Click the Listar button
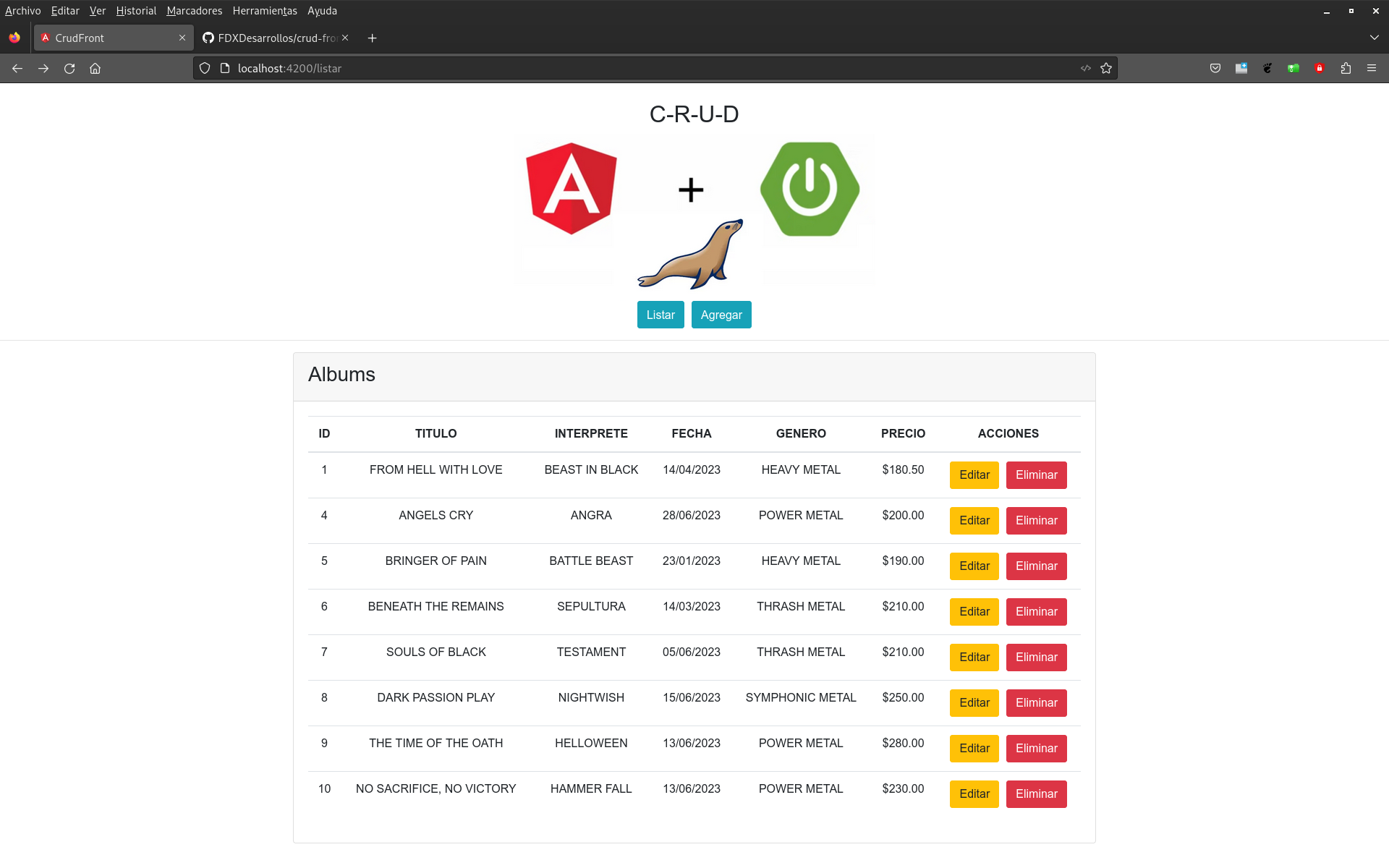This screenshot has height=868, width=1389. click(x=660, y=315)
